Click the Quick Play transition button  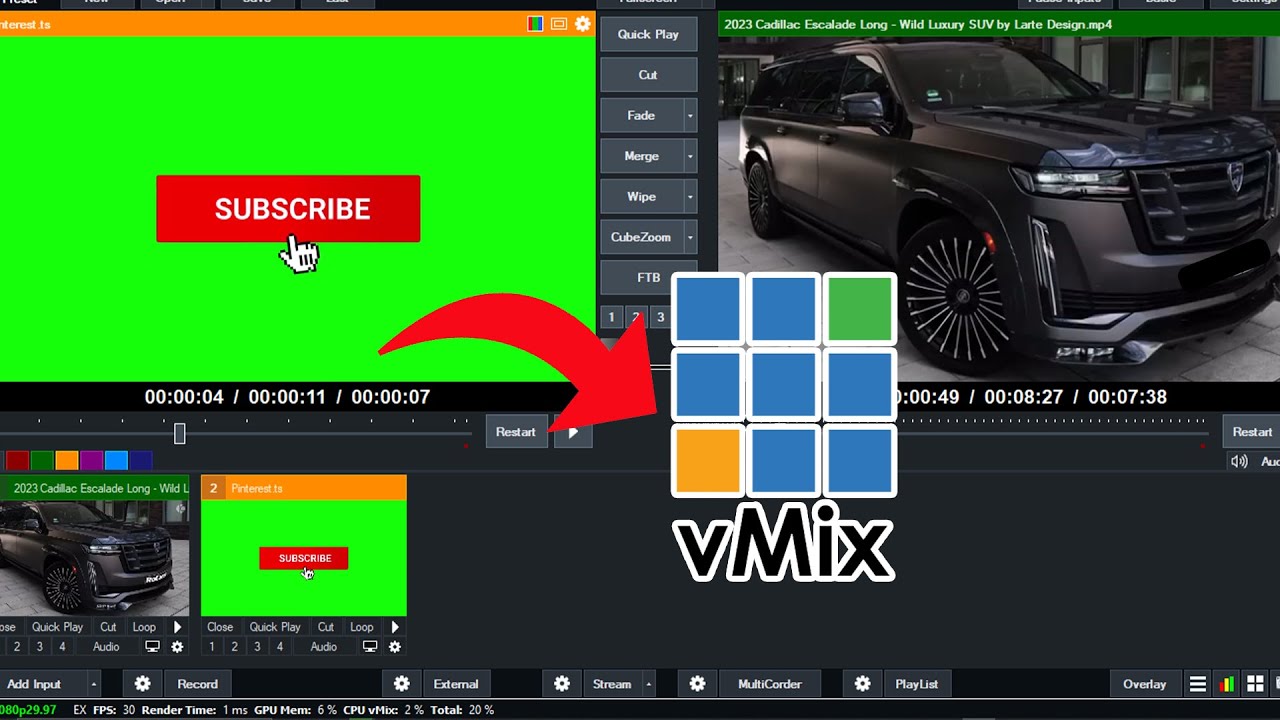(x=648, y=34)
